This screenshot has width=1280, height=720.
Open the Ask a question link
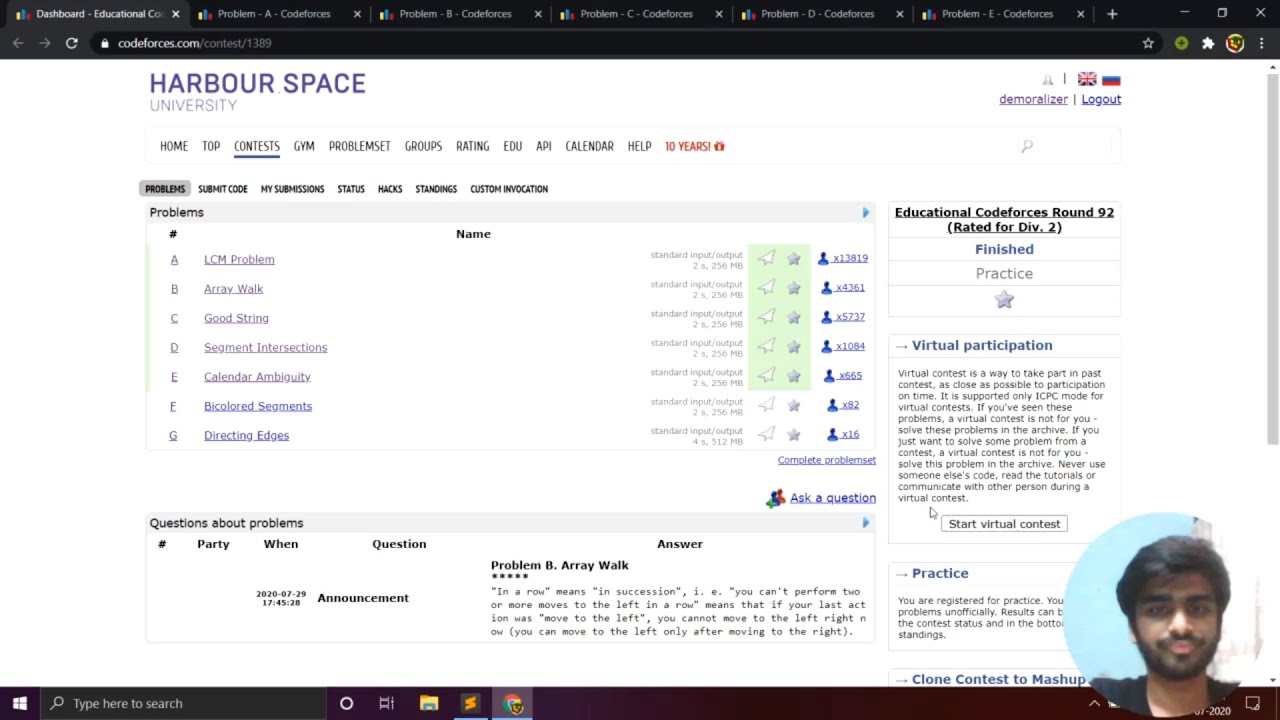[x=832, y=498]
